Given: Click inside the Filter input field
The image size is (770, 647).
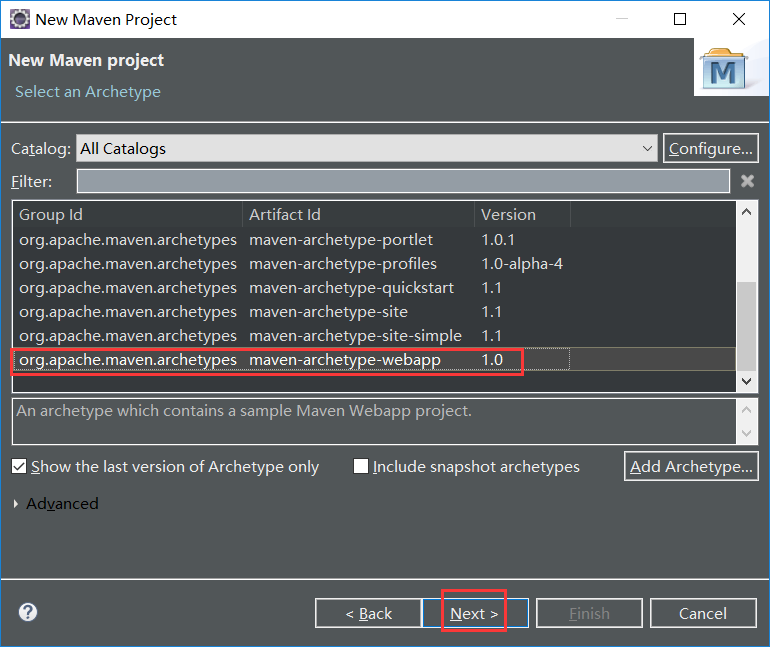Looking at the screenshot, I should click(x=403, y=181).
